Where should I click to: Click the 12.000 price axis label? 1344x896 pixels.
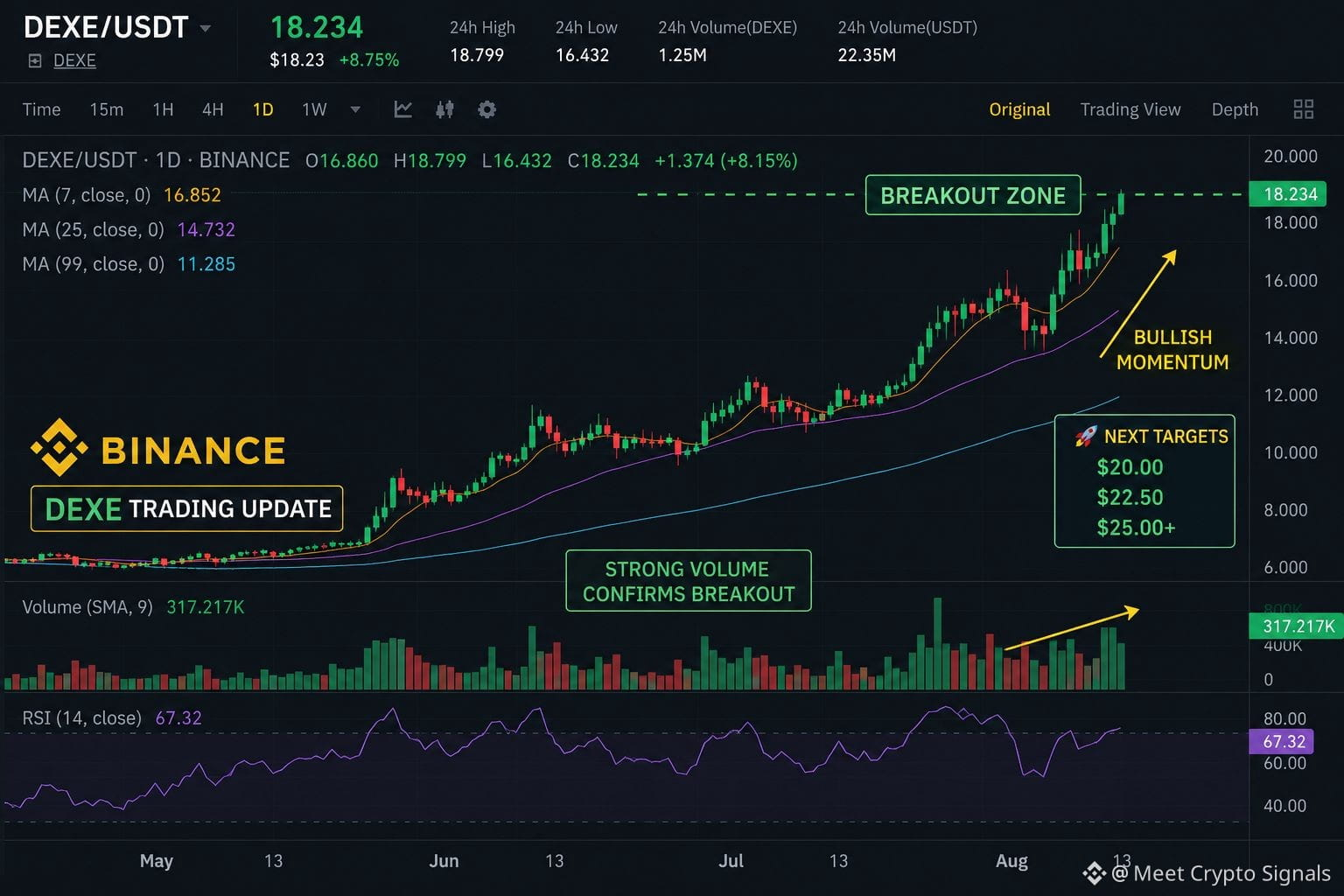[x=1291, y=395]
